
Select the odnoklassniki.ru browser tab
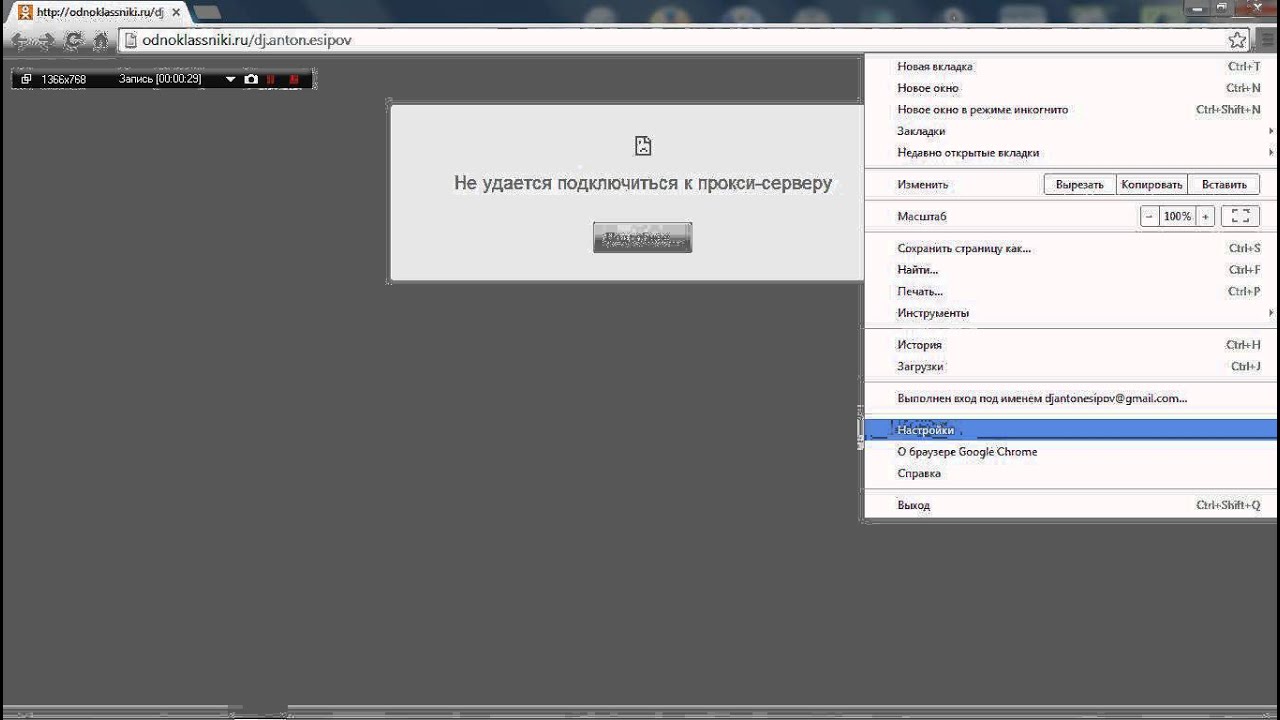(x=98, y=12)
